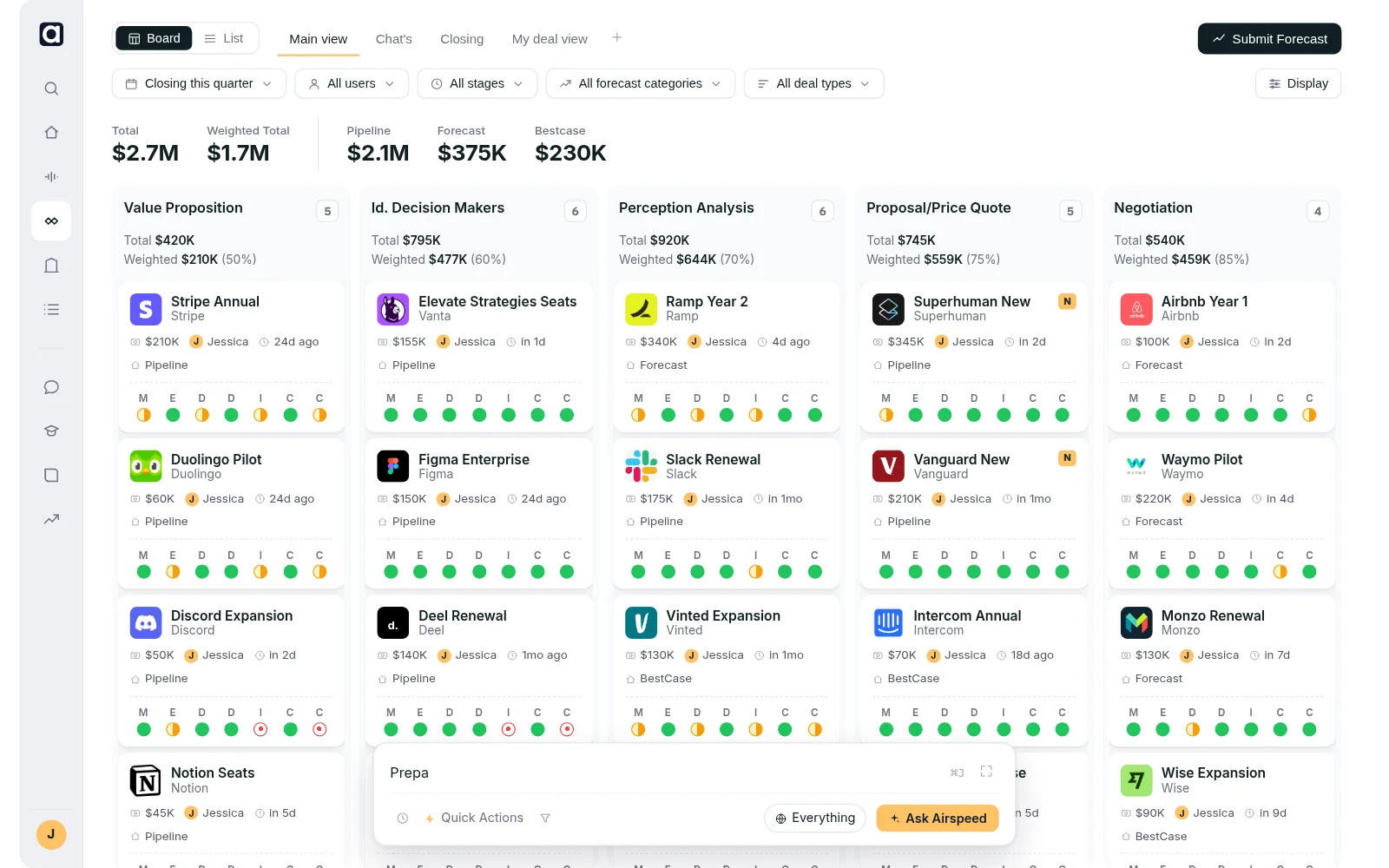Open the All users dropdown
The width and height of the screenshot is (1389, 868).
tap(351, 83)
